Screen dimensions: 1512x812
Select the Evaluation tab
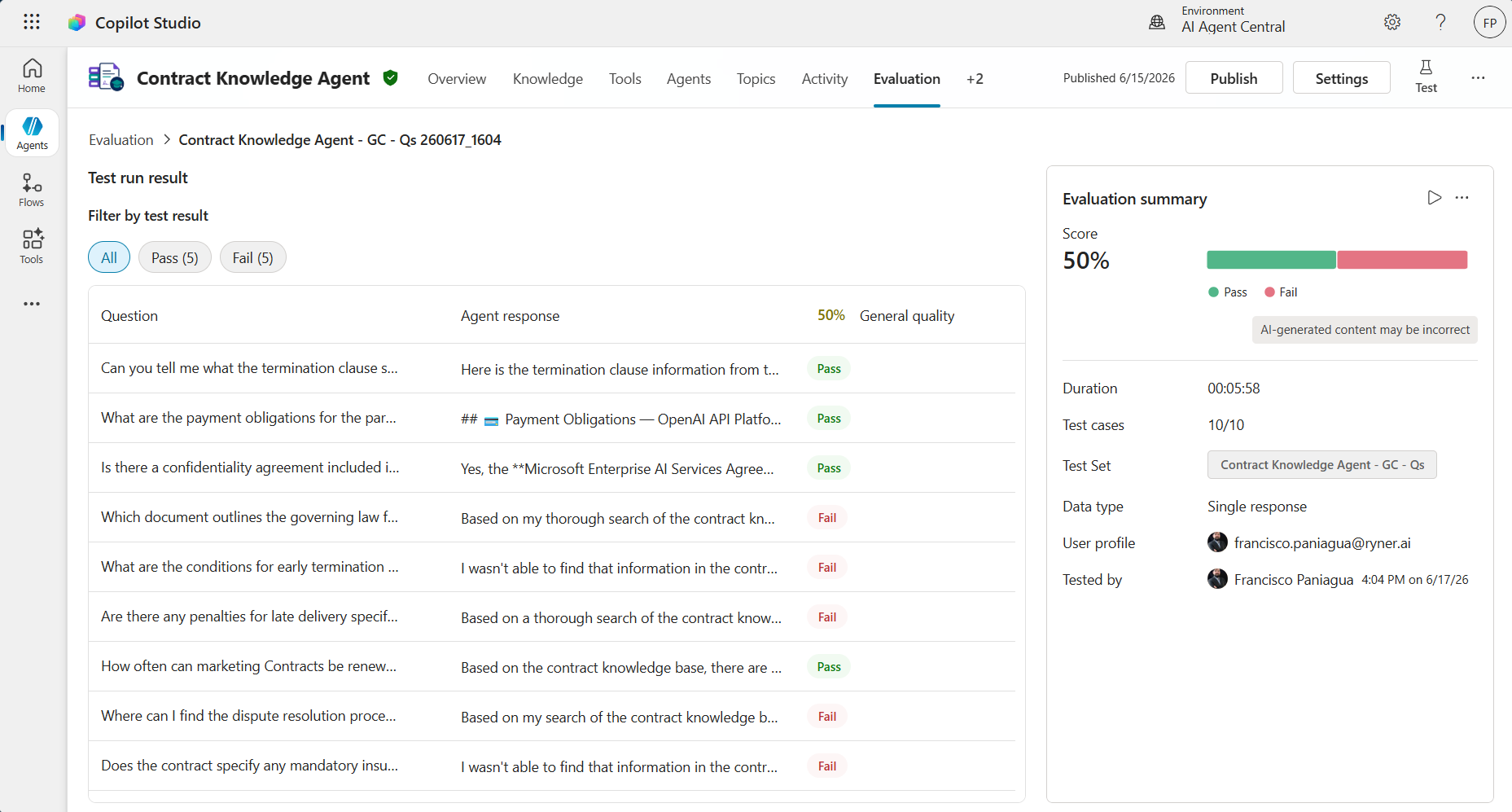tap(907, 79)
